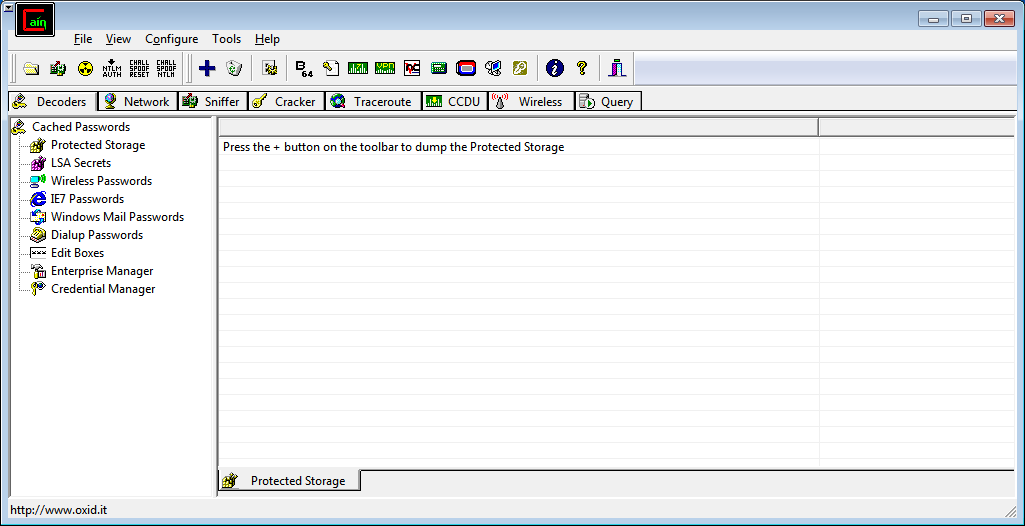1025x526 pixels.
Task: Select Wireless Passwords tree item
Action: 101,181
